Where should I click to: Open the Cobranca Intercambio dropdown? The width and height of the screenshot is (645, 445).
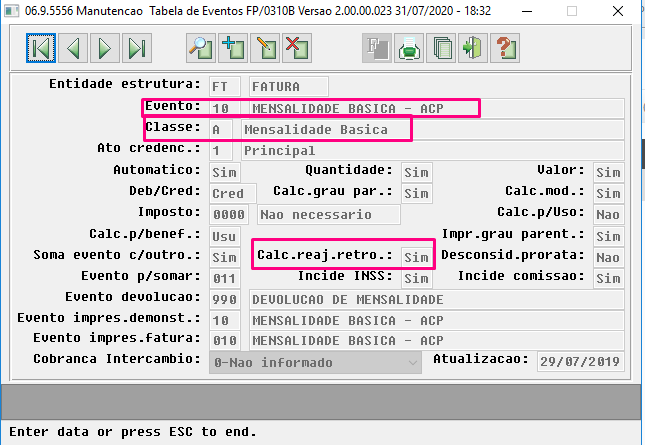coord(316,362)
